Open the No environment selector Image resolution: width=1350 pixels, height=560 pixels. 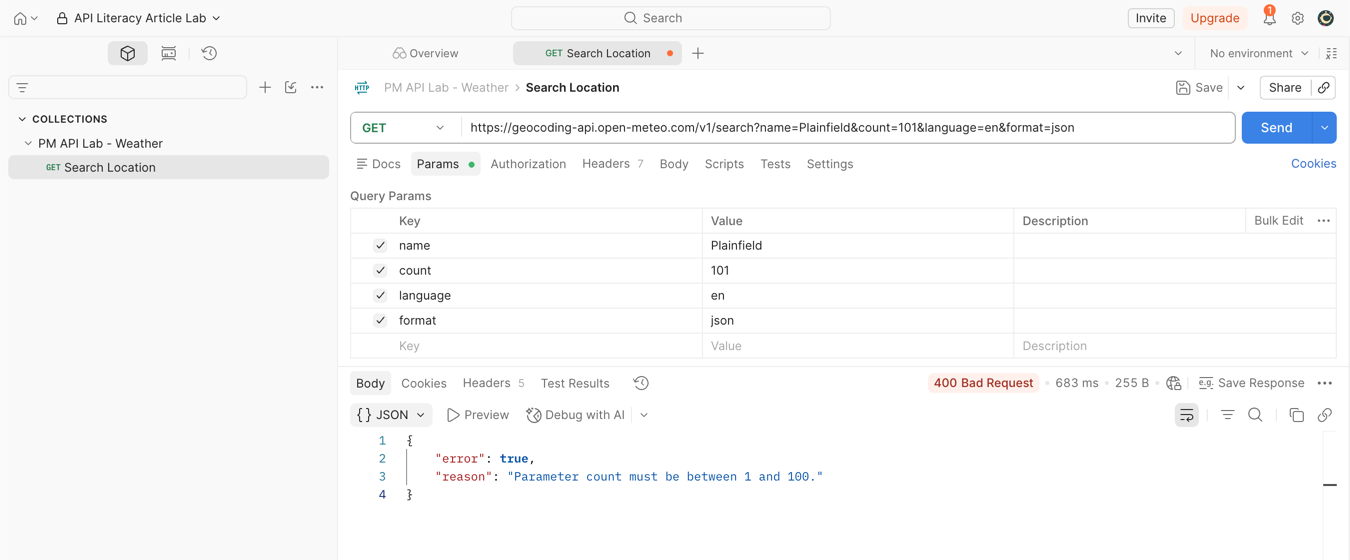pyautogui.click(x=1258, y=53)
